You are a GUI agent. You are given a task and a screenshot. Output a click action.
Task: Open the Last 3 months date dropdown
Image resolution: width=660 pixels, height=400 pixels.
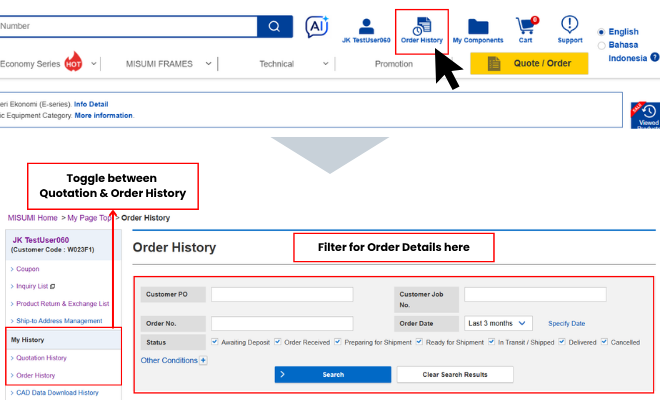pyautogui.click(x=498, y=323)
